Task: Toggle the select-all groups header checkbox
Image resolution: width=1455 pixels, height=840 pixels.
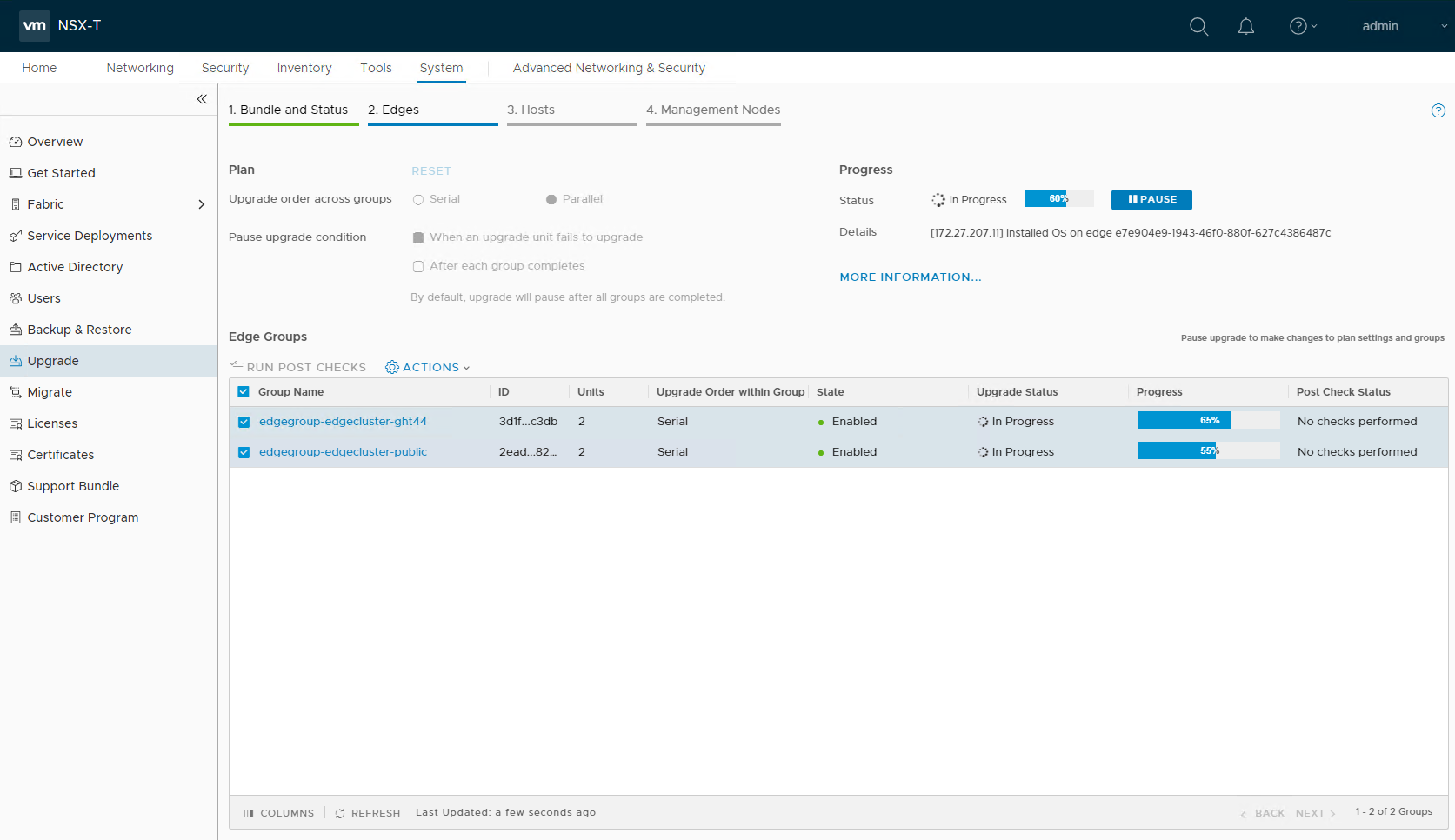Action: tap(244, 392)
